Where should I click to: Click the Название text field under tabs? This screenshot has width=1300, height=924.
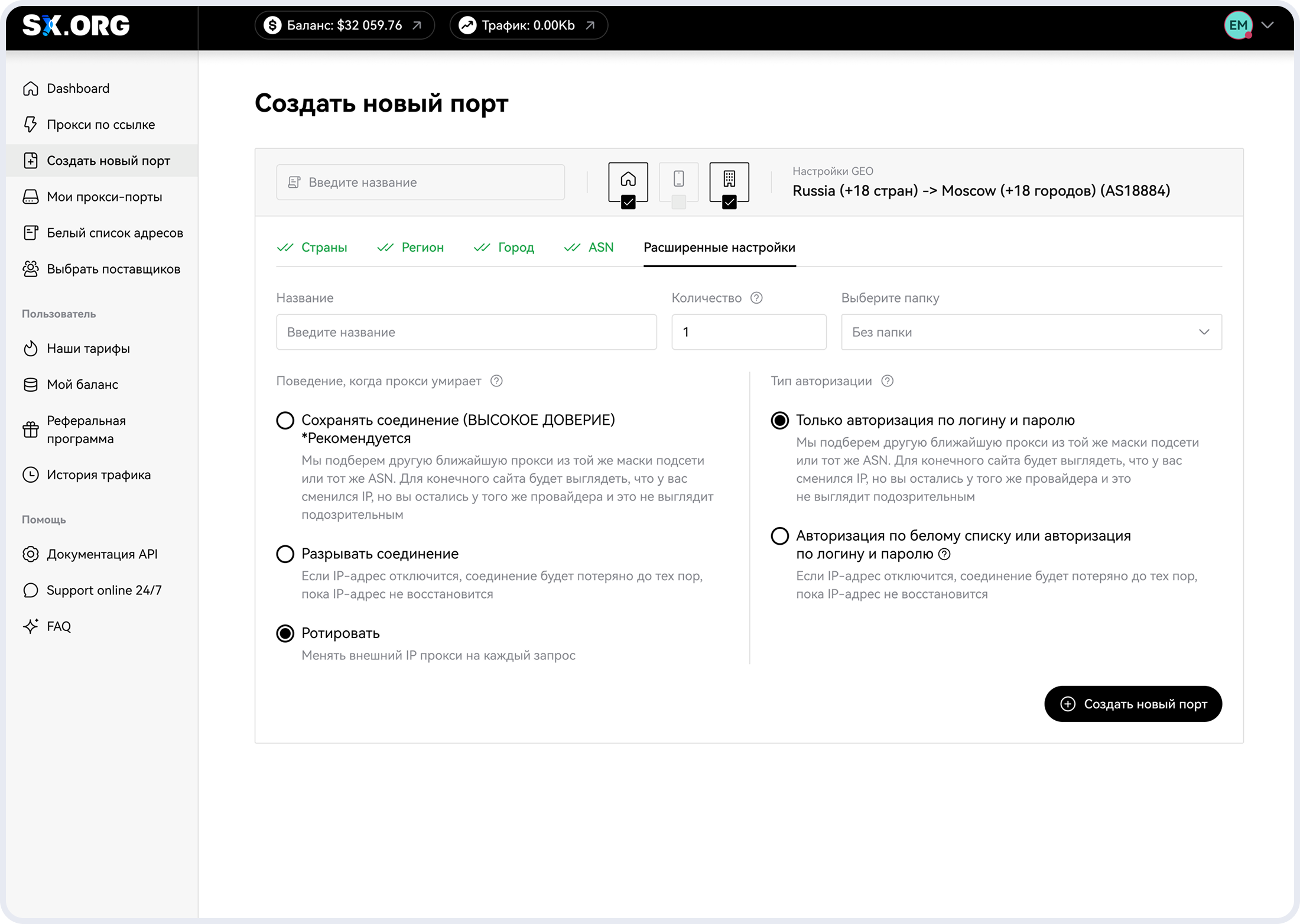(x=466, y=332)
